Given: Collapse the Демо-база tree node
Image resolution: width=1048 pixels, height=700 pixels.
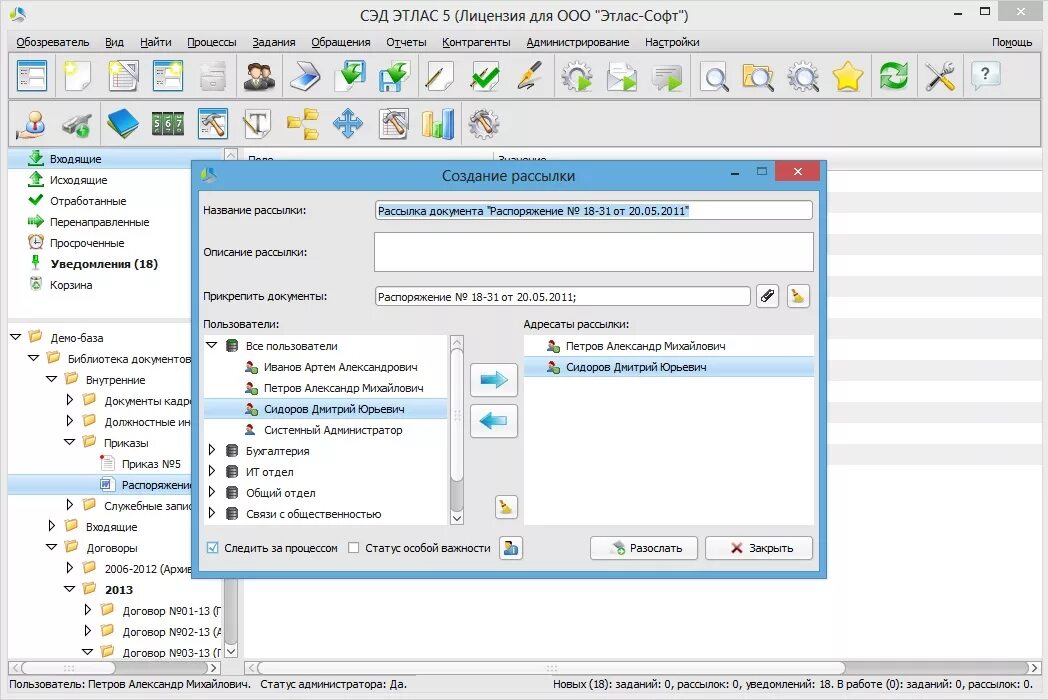Looking at the screenshot, I should [16, 337].
